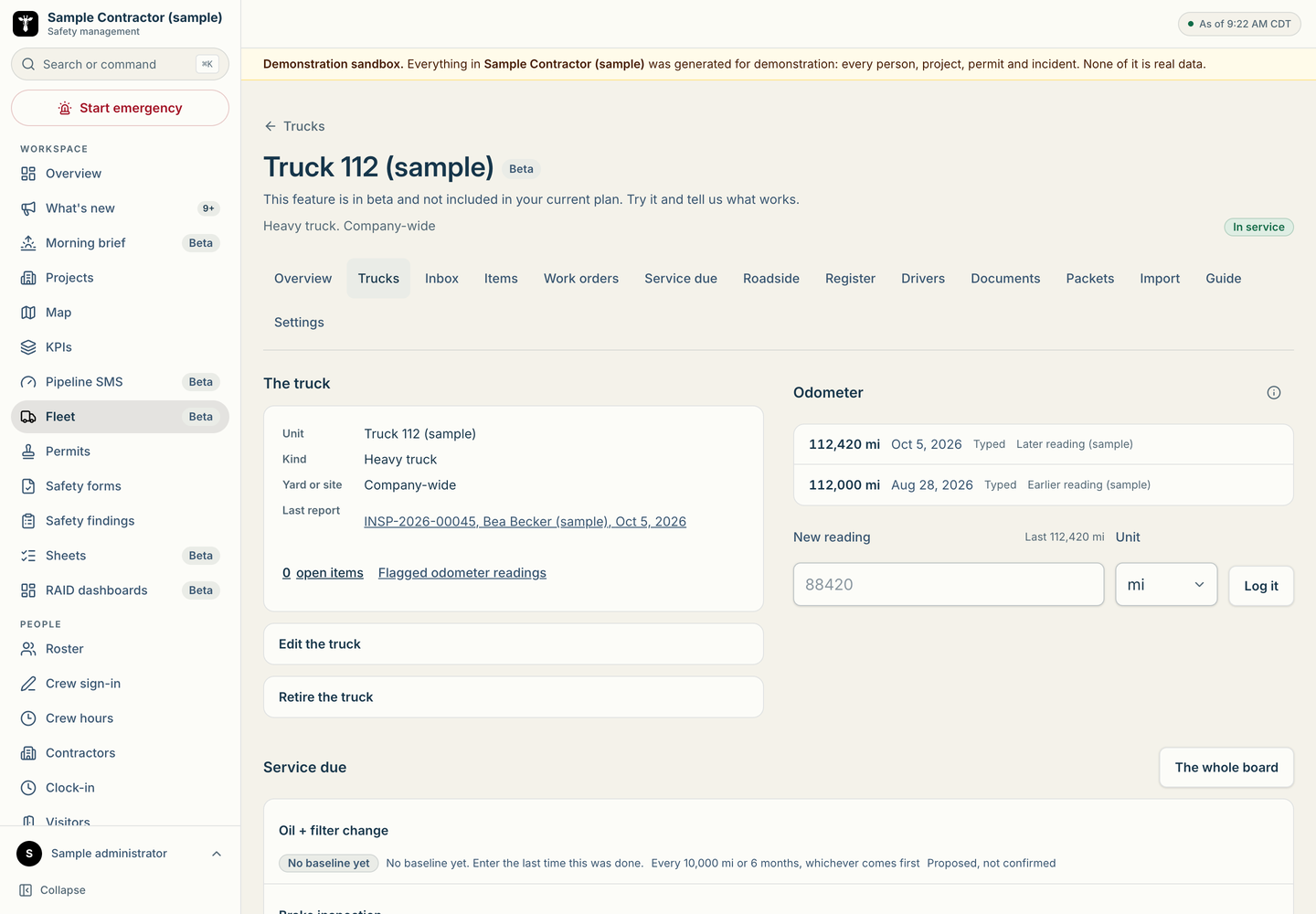Viewport: 1316px width, 914px height.
Task: Click the New reading input field
Action: point(949,585)
